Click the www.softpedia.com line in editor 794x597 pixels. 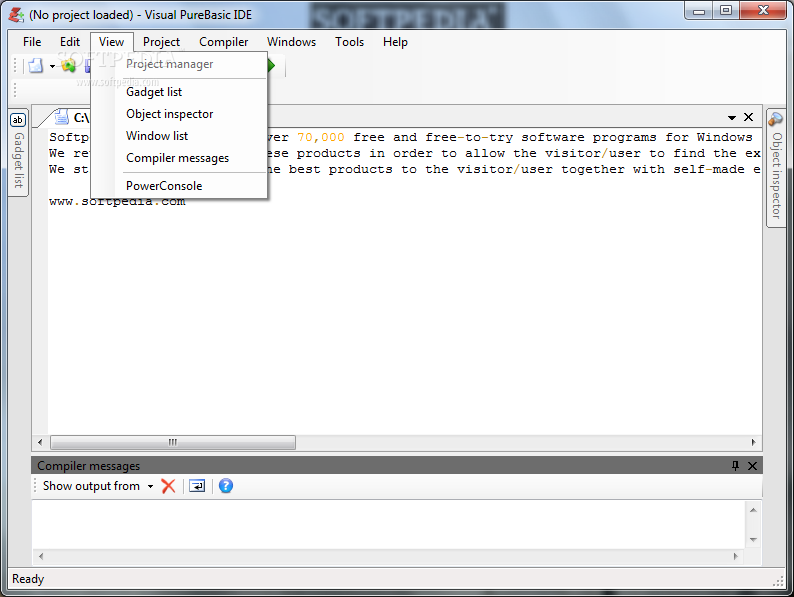click(117, 202)
